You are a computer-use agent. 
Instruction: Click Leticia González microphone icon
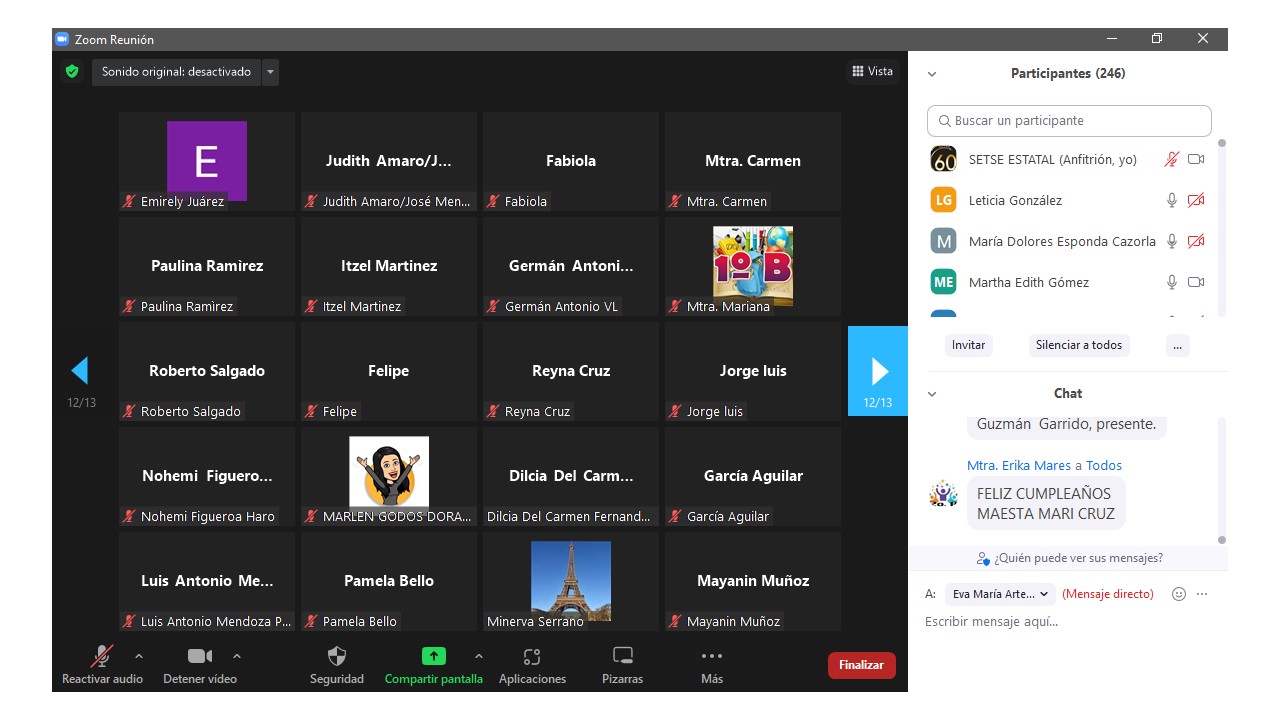(x=1172, y=200)
